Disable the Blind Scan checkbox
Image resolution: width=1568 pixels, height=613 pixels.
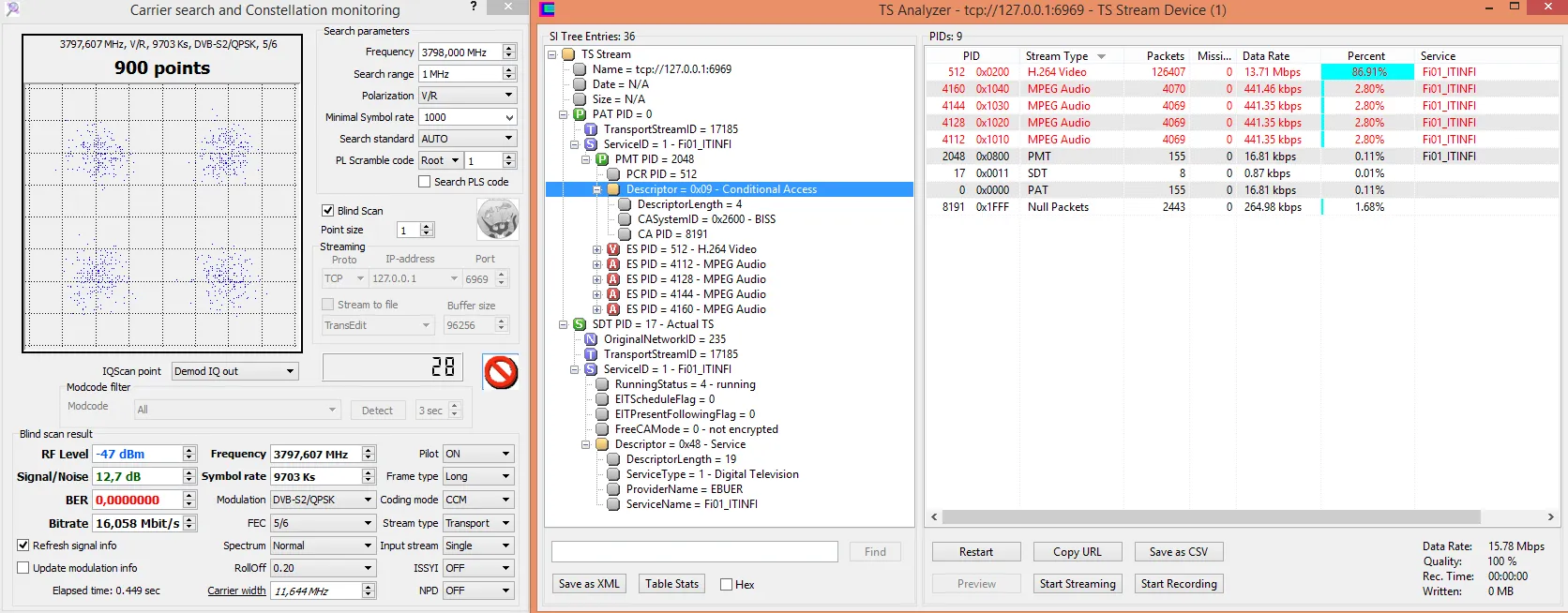tap(328, 211)
